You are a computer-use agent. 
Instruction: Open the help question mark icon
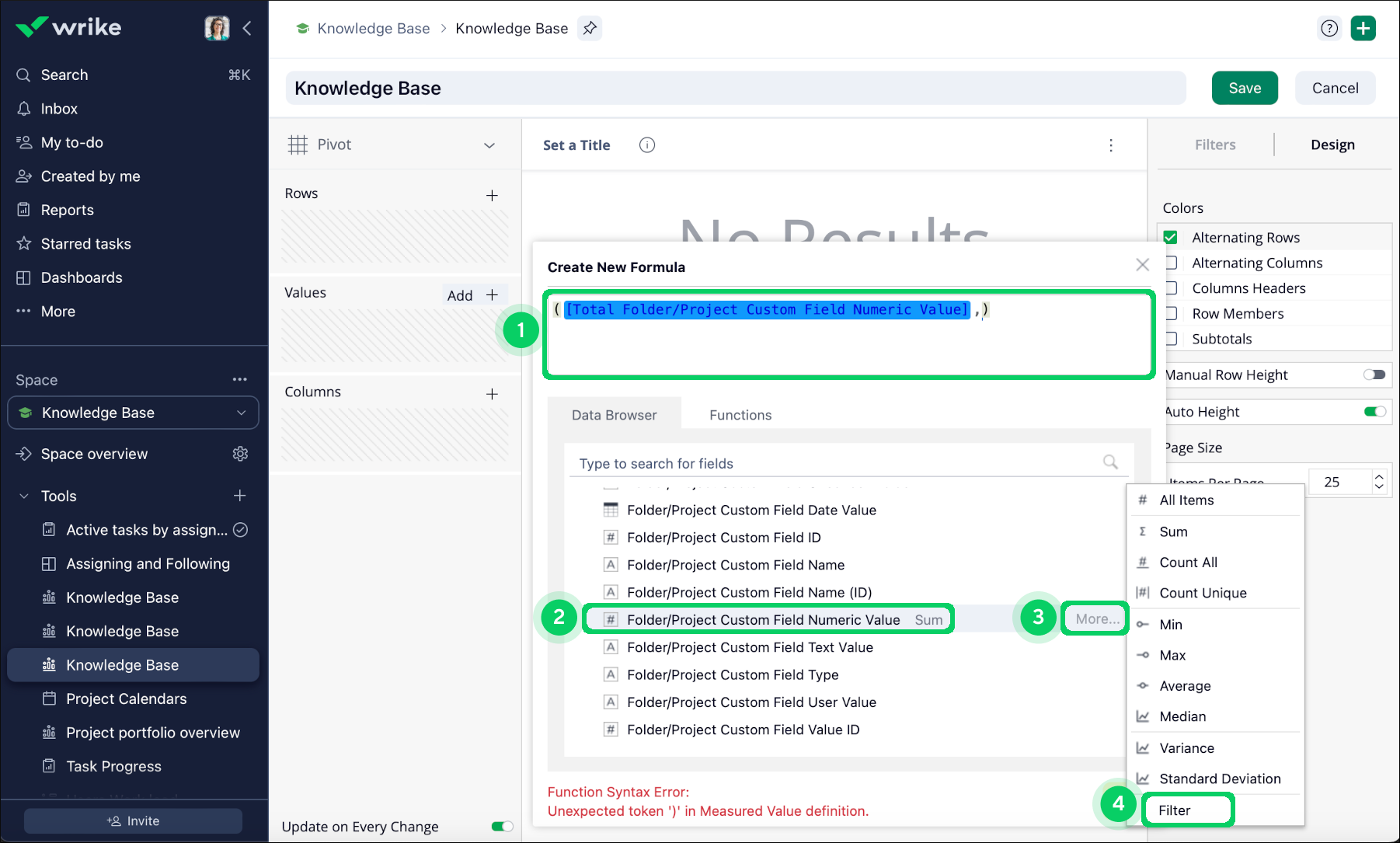click(x=1329, y=29)
